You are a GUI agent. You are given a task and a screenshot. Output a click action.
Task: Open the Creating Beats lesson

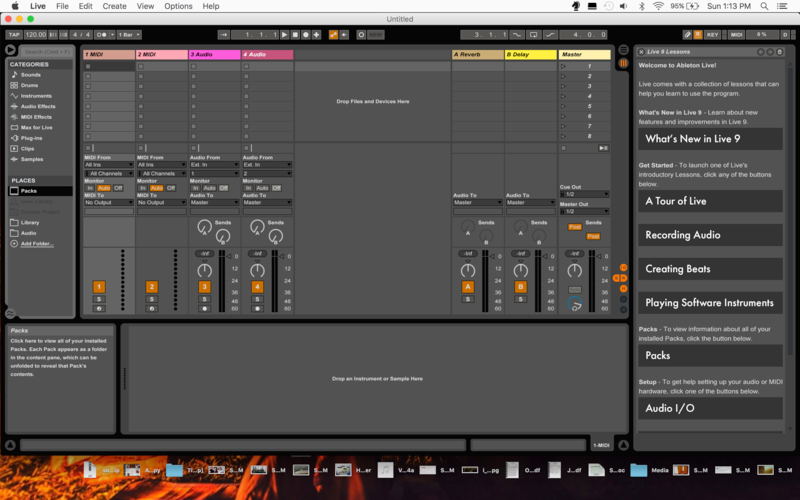(x=710, y=269)
